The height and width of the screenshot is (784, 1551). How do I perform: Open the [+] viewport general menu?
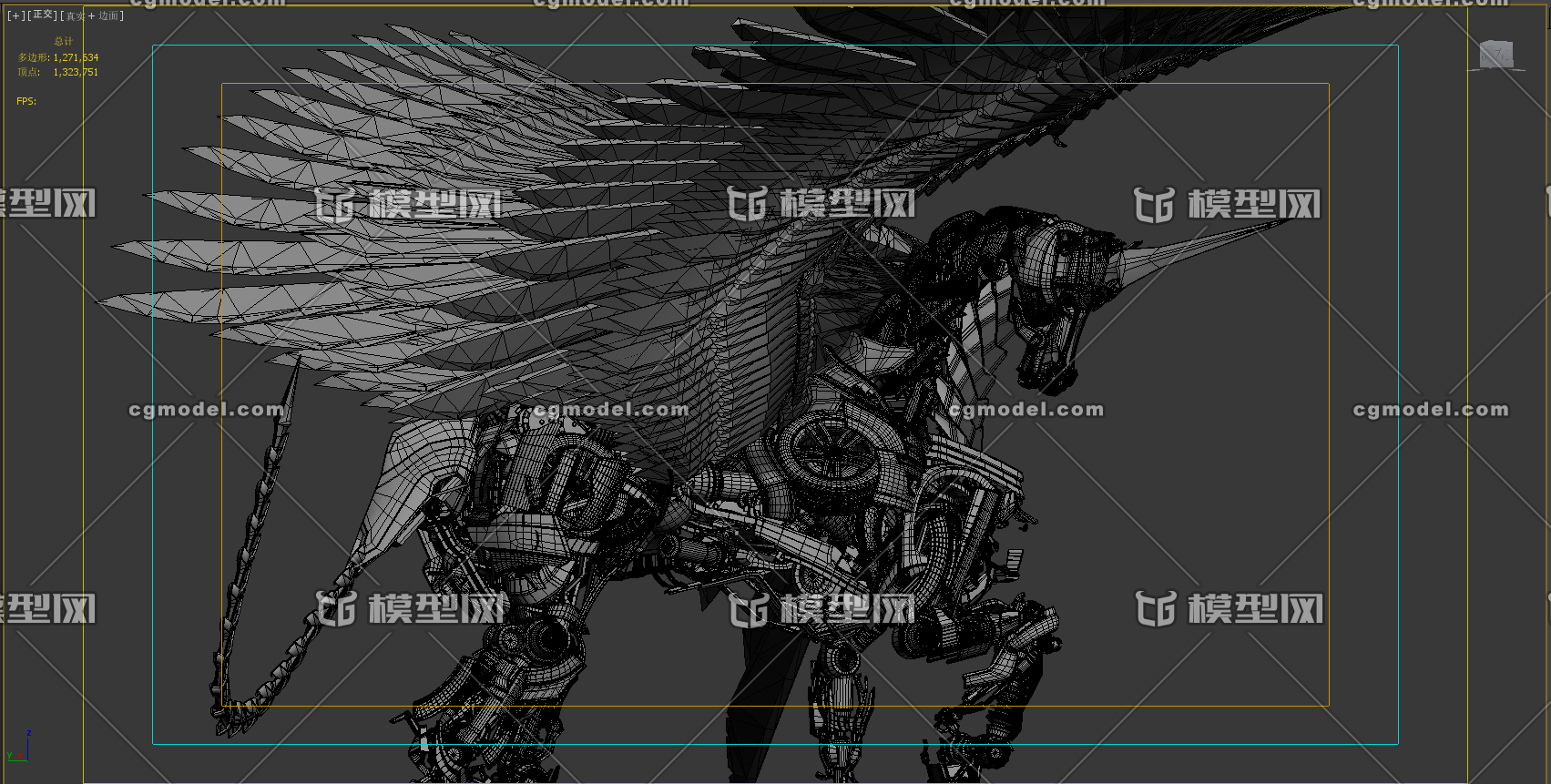pos(15,15)
